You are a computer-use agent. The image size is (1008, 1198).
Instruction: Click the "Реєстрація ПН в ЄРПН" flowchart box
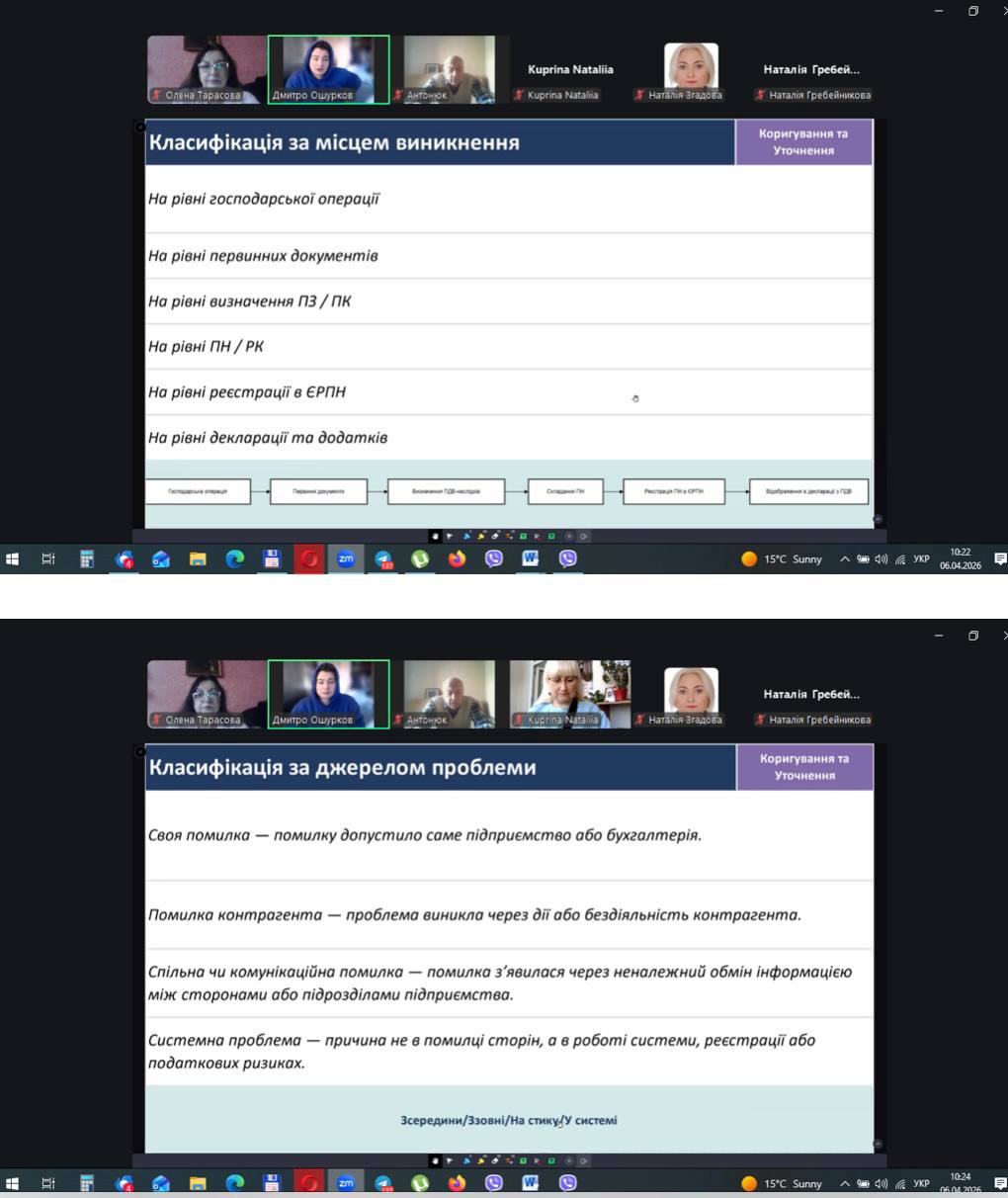click(x=674, y=491)
